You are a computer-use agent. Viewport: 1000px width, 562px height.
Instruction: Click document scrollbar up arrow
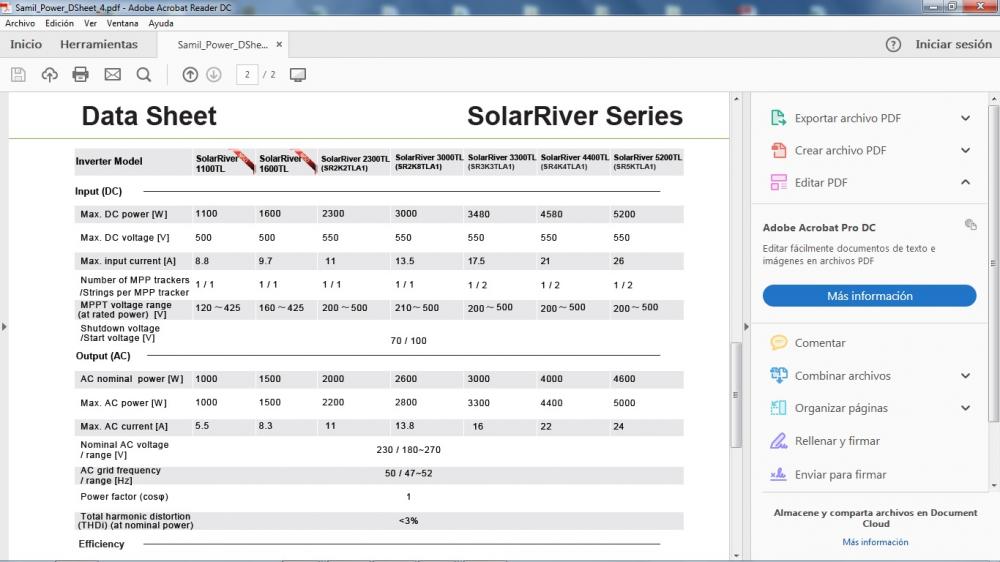click(736, 99)
